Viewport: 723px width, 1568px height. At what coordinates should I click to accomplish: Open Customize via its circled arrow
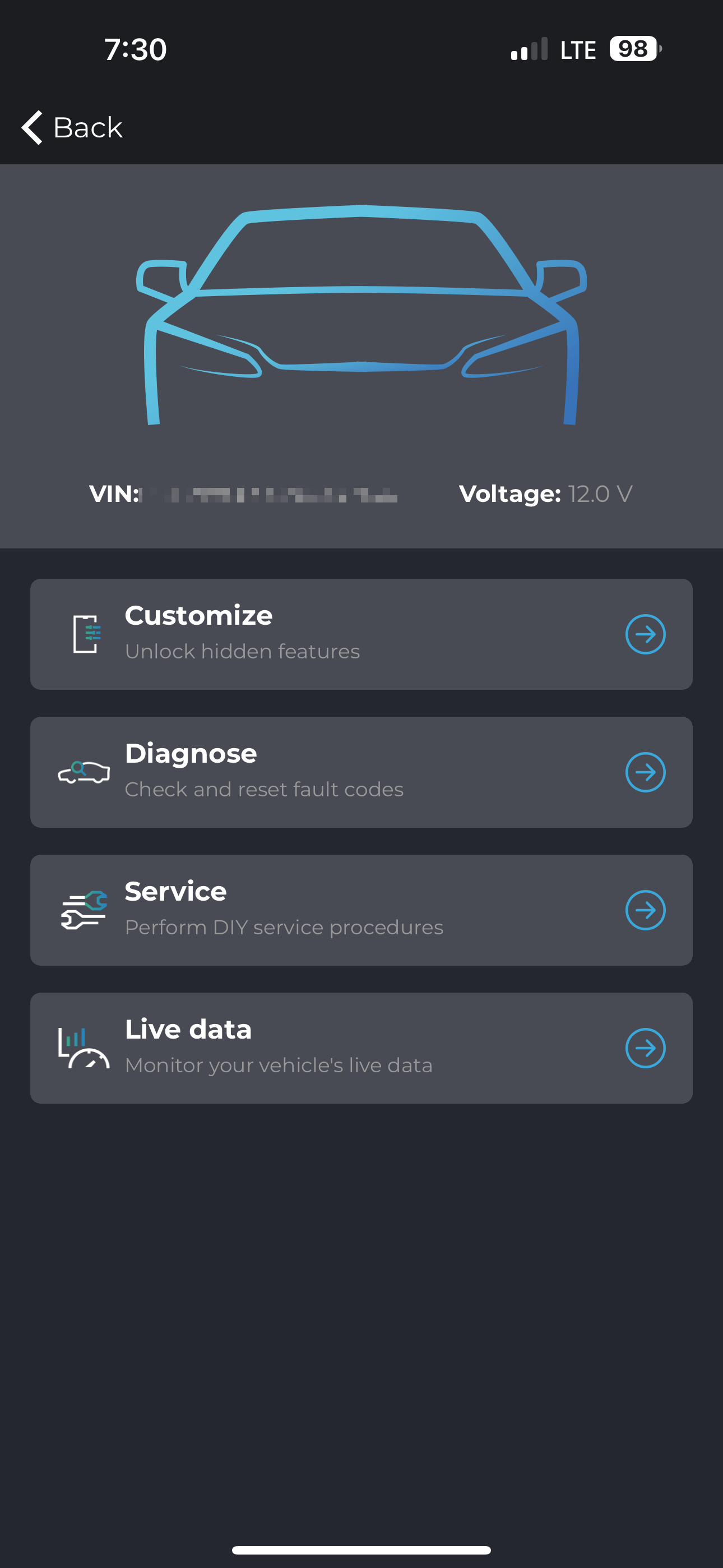[x=645, y=634]
